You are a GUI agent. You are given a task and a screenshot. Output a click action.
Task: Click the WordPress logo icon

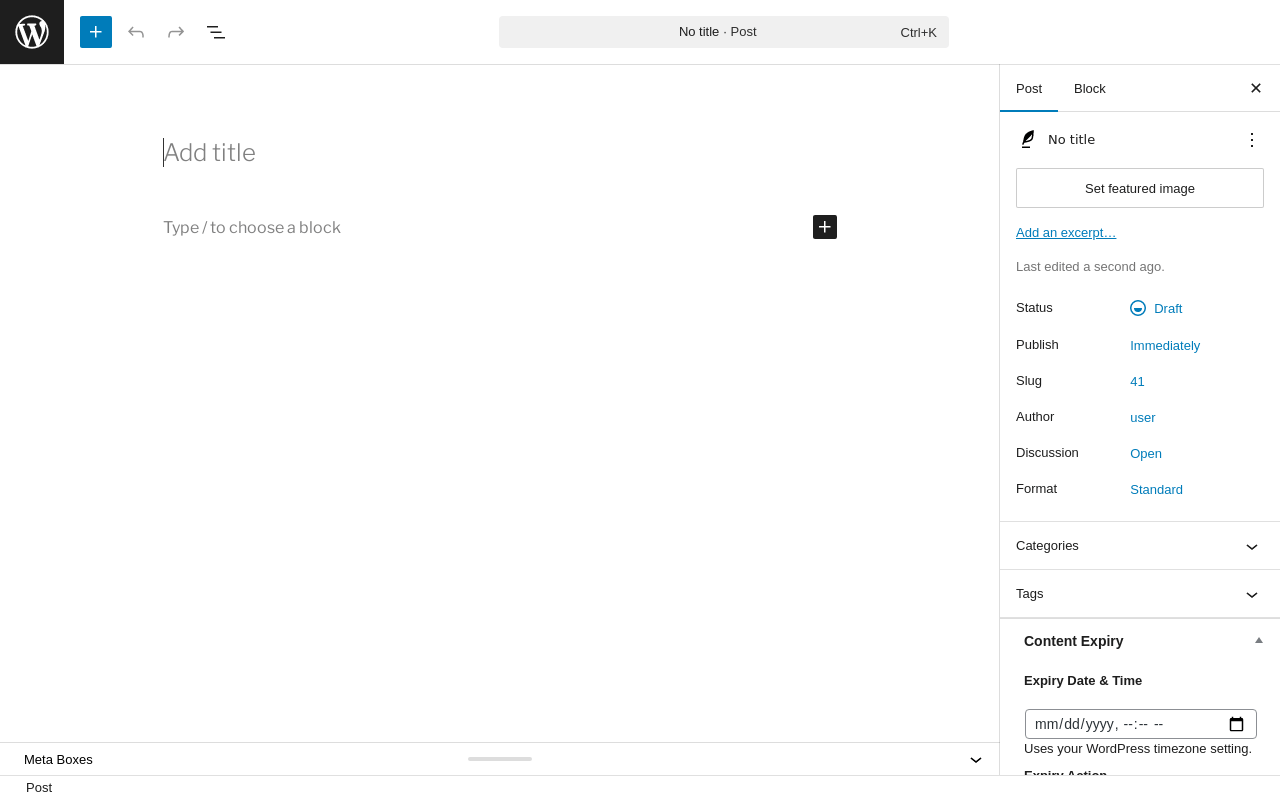[32, 32]
